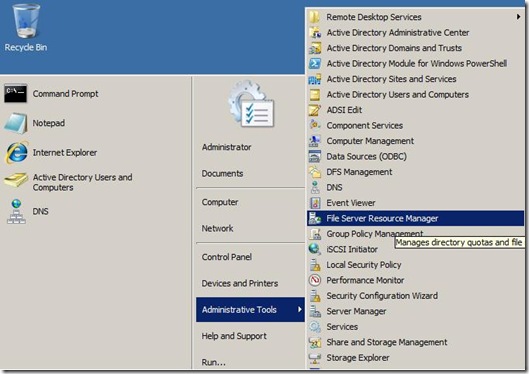
Task: Open Documents from Start menu
Action: 222,174
